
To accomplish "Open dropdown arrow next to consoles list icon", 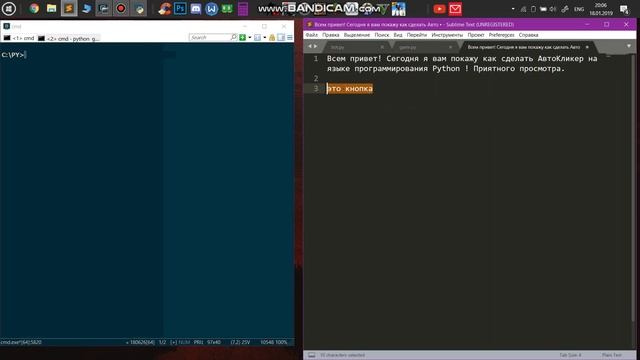I will pyautogui.click(x=264, y=38).
